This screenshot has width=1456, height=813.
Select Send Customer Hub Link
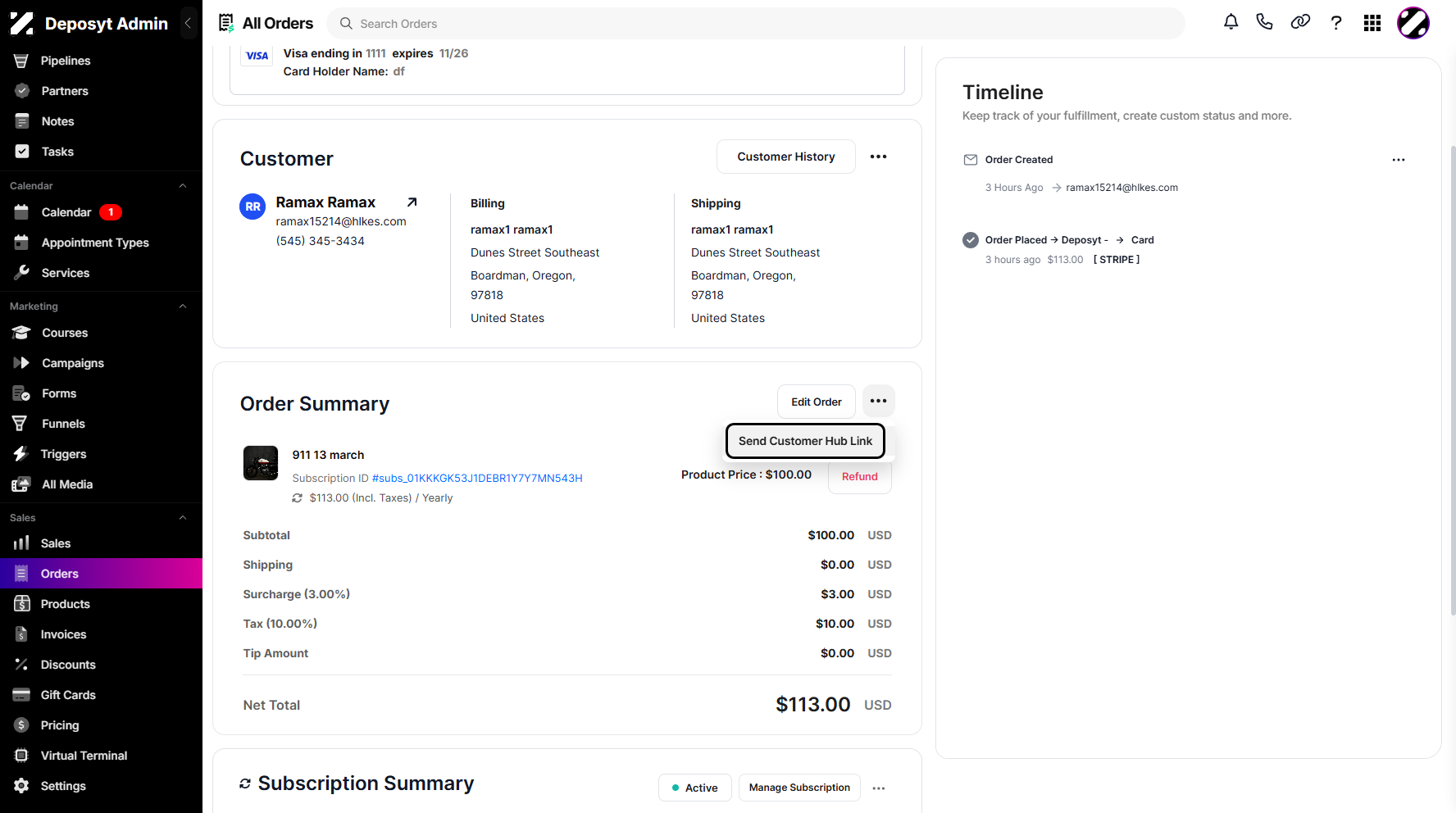tap(805, 441)
